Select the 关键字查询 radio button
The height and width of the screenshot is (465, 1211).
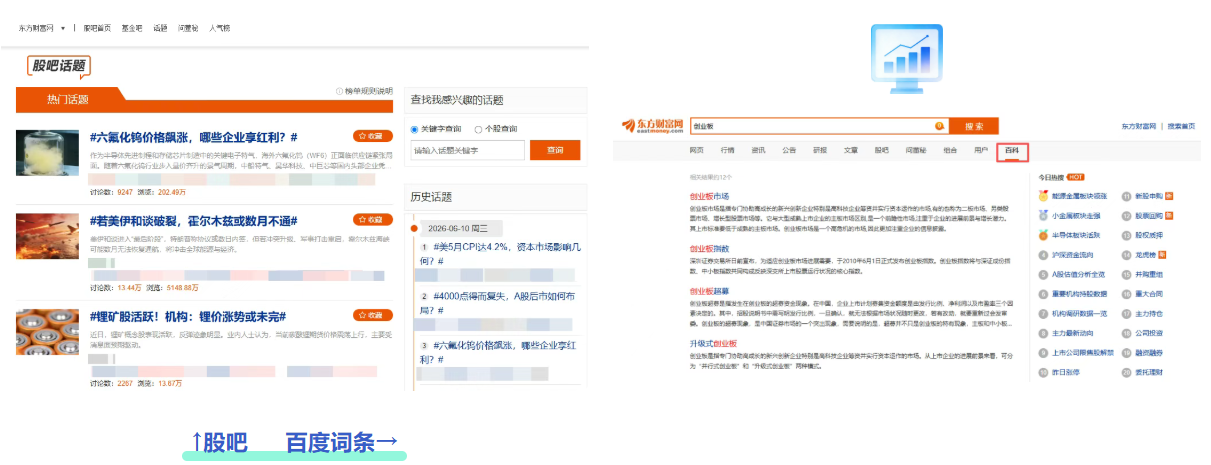tap(415, 129)
